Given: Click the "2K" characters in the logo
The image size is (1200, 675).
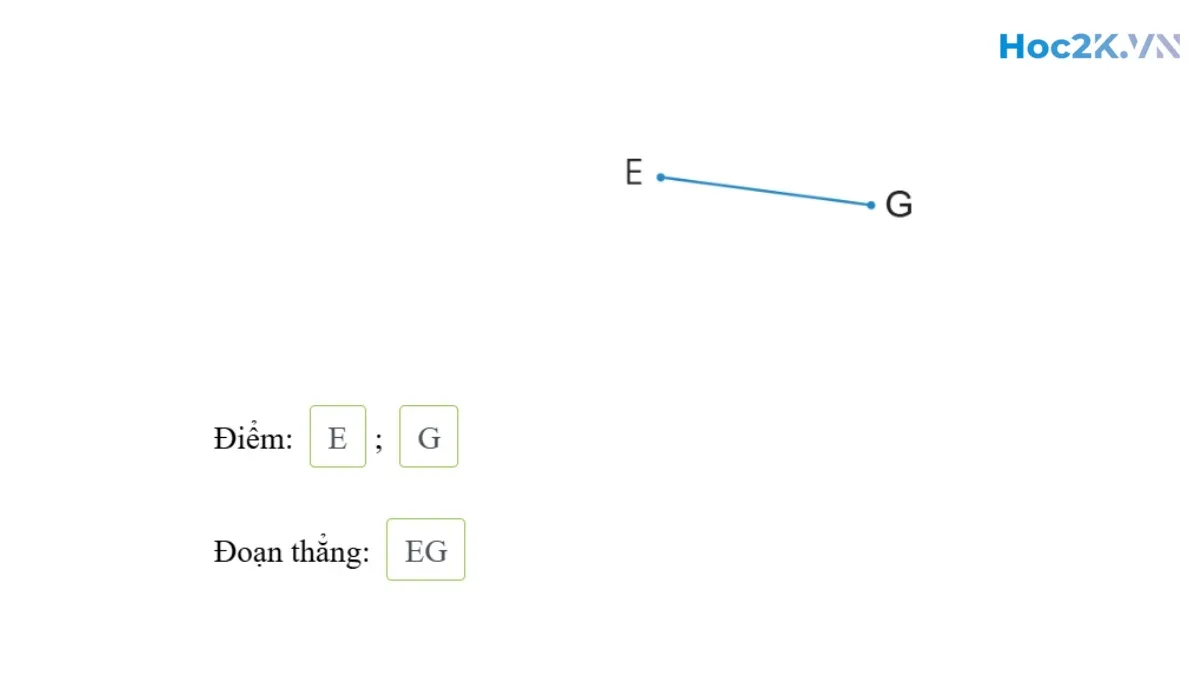Looking at the screenshot, I should click(x=1098, y=47).
